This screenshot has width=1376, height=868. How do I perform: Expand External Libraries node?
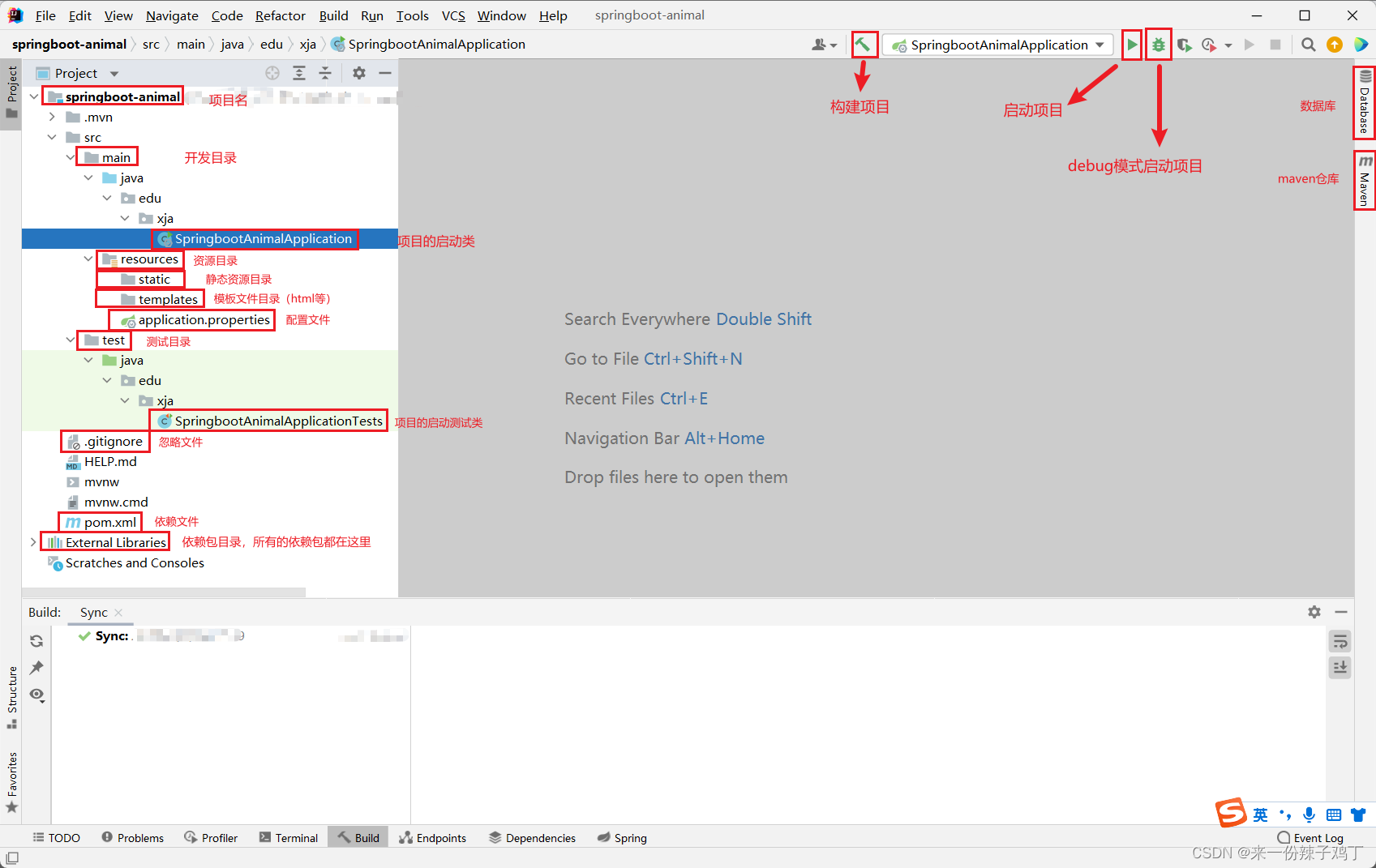(33, 542)
